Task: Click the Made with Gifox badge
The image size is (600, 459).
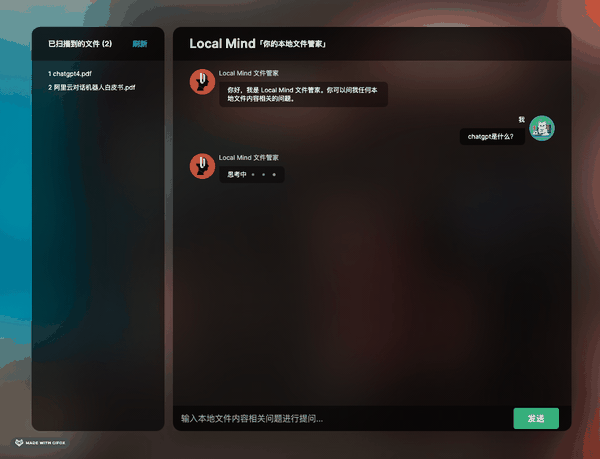Action: click(x=40, y=443)
